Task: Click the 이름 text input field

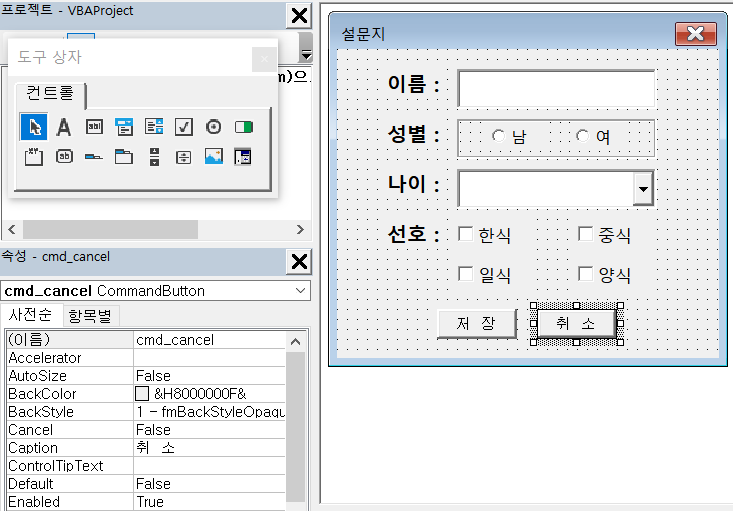Action: click(x=556, y=88)
